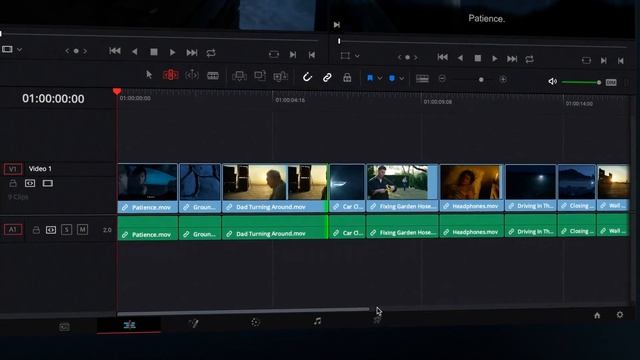Select the Patience.mov video clip thumbnail
The width and height of the screenshot is (640, 360).
[147, 182]
